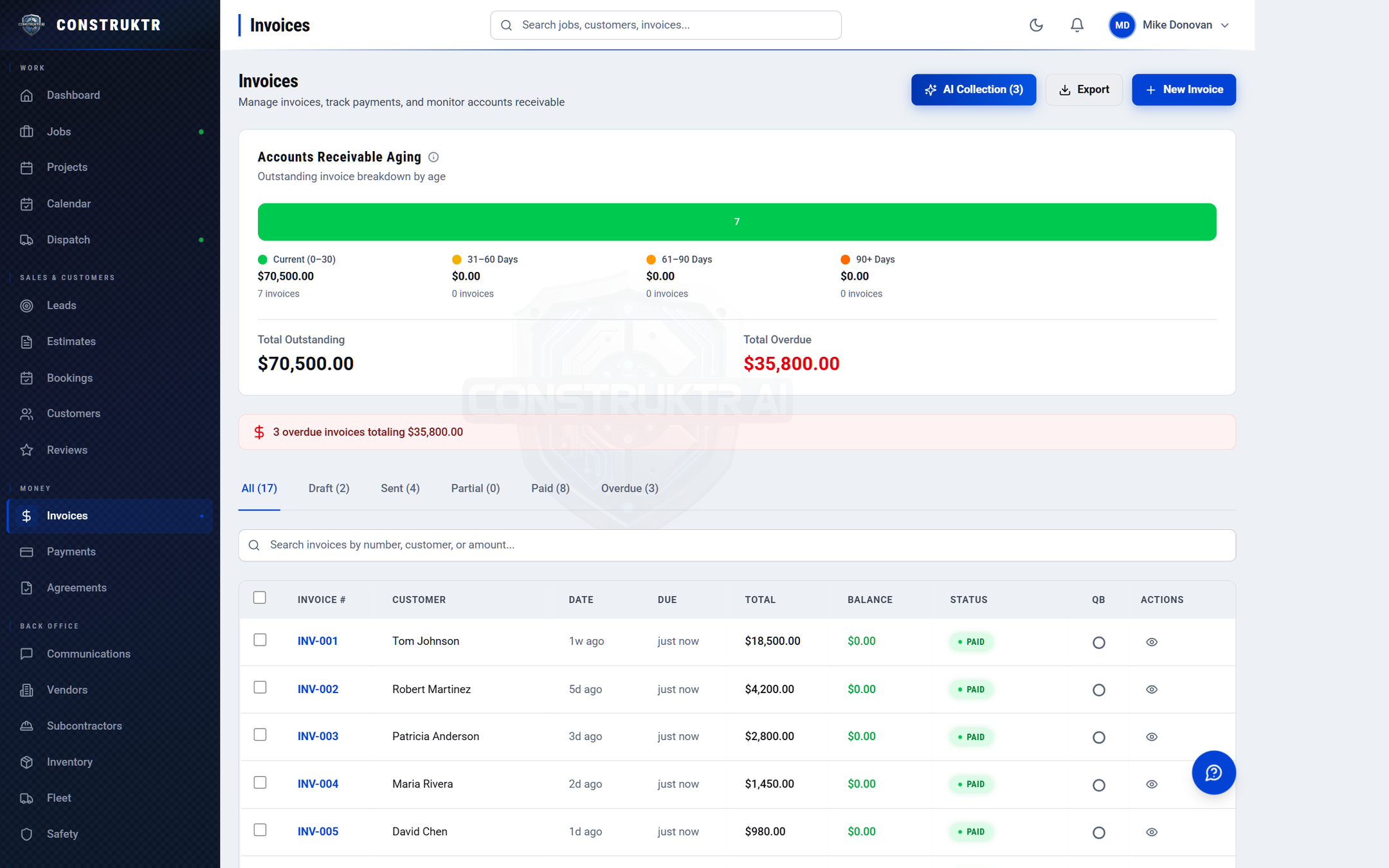This screenshot has height=868, width=1389.
Task: Click the Accounts Receivable Aging info icon
Action: pos(433,157)
